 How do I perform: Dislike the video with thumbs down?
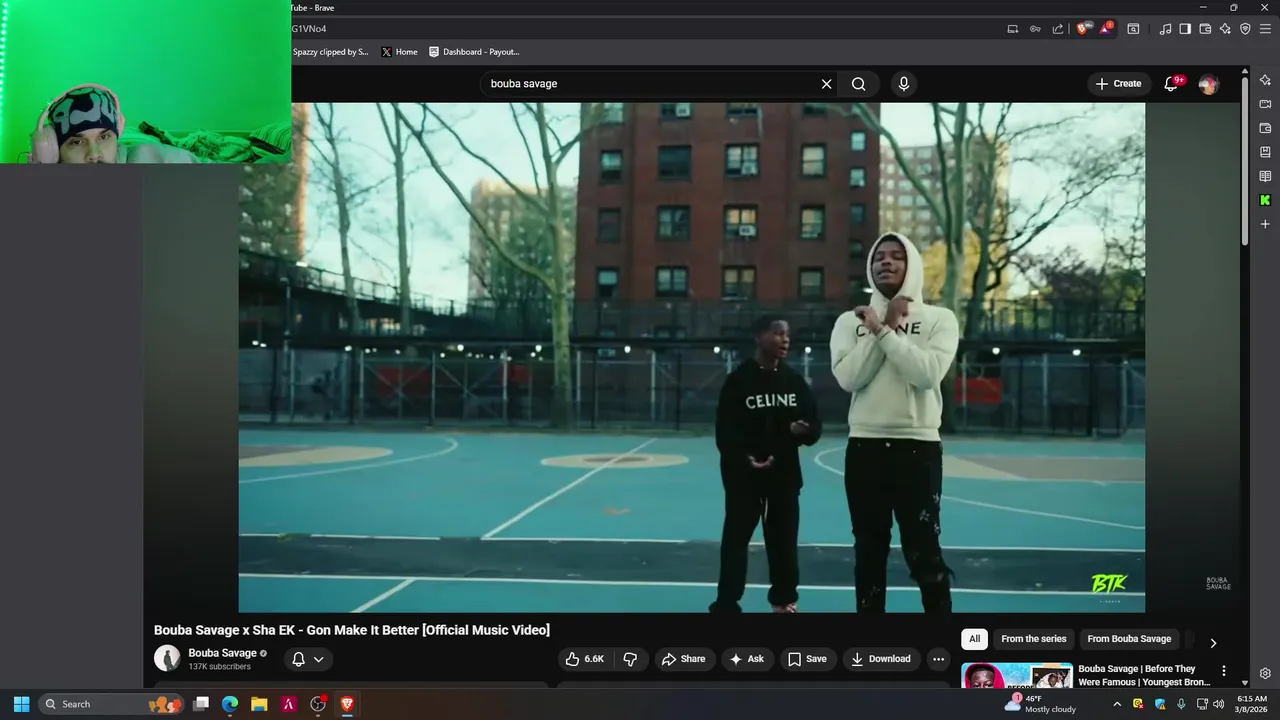coord(630,659)
